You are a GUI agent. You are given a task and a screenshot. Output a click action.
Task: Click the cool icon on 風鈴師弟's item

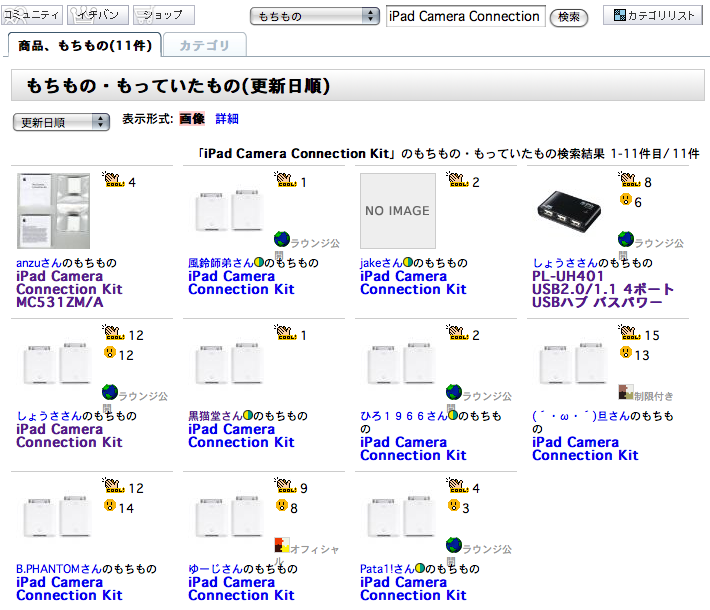click(x=285, y=180)
